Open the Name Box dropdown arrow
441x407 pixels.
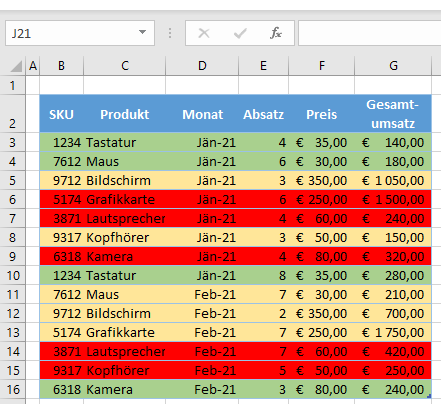tap(143, 32)
